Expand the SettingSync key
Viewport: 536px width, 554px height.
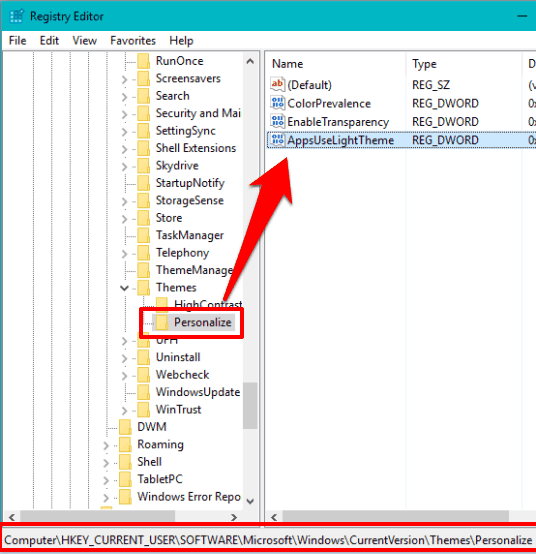pyautogui.click(x=124, y=131)
